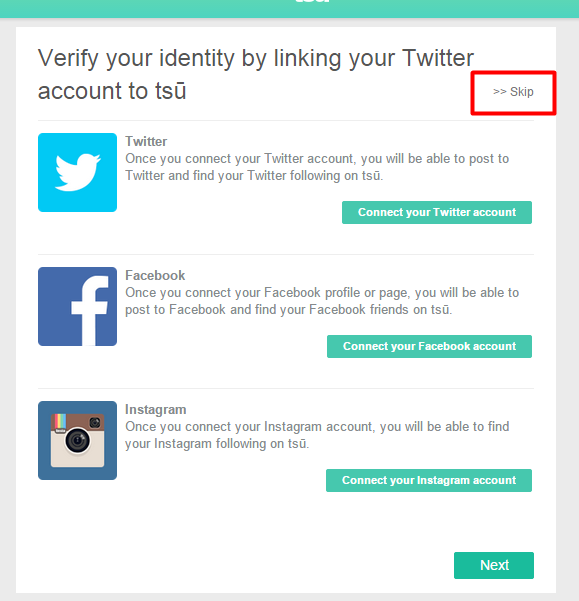Click the double-arrow chevrons beside Skip
579x601 pixels.
(500, 92)
